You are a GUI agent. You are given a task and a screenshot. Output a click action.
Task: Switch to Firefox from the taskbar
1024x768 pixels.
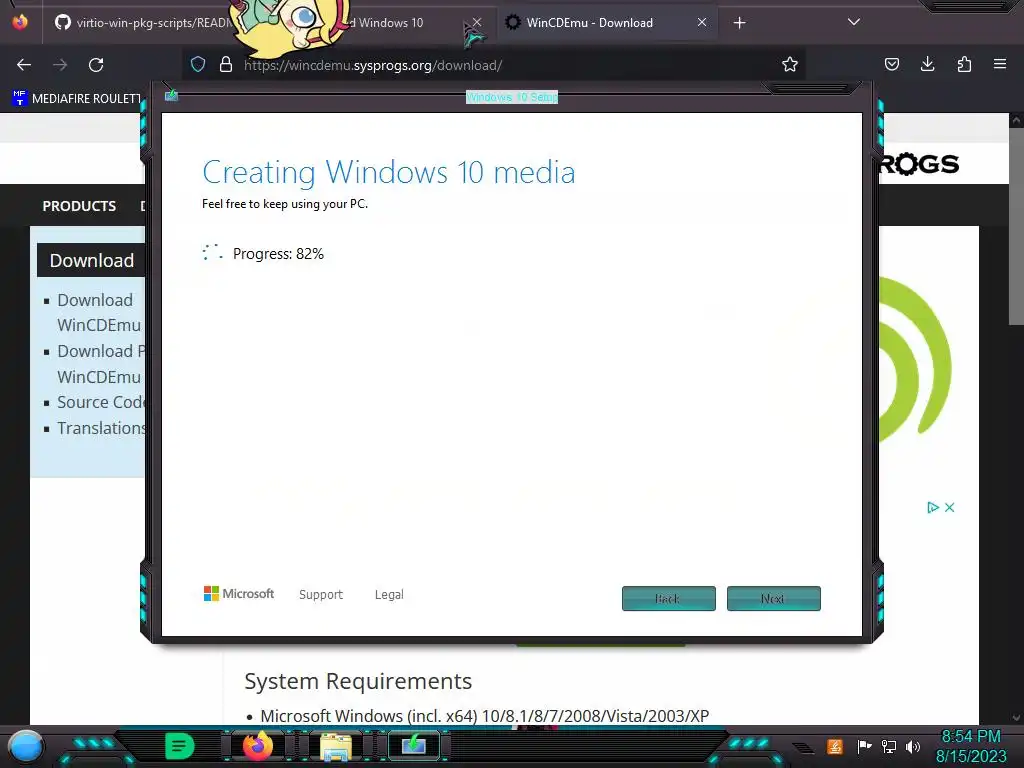[258, 746]
